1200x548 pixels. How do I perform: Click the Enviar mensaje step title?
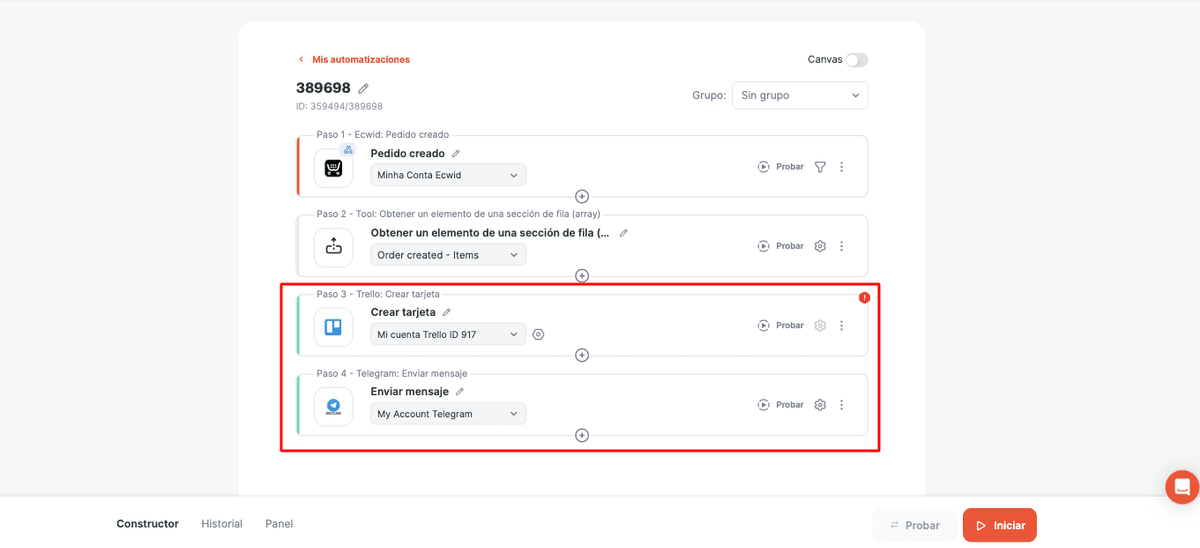pos(410,392)
